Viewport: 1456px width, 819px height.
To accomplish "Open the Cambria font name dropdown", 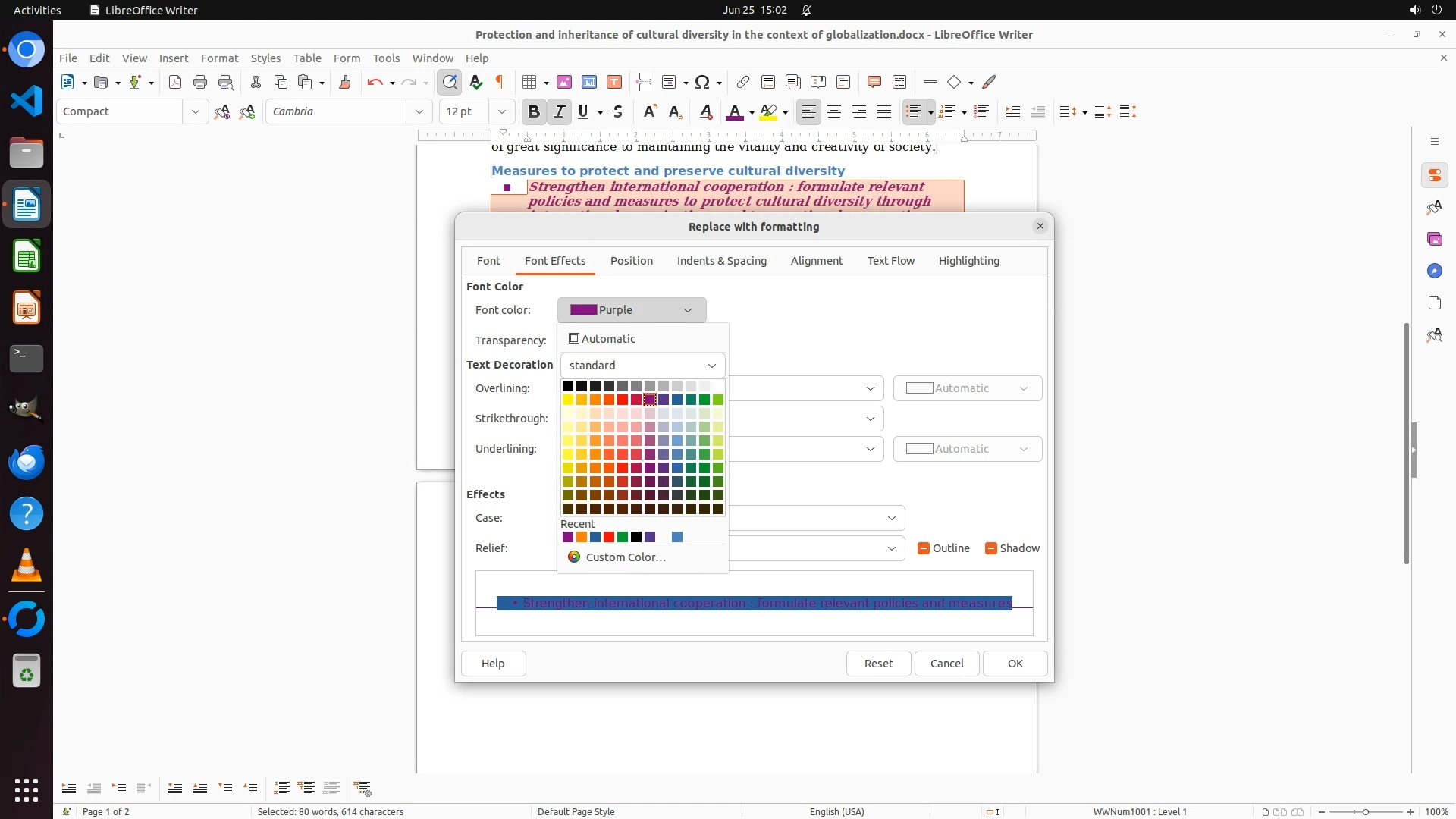I will [x=419, y=111].
